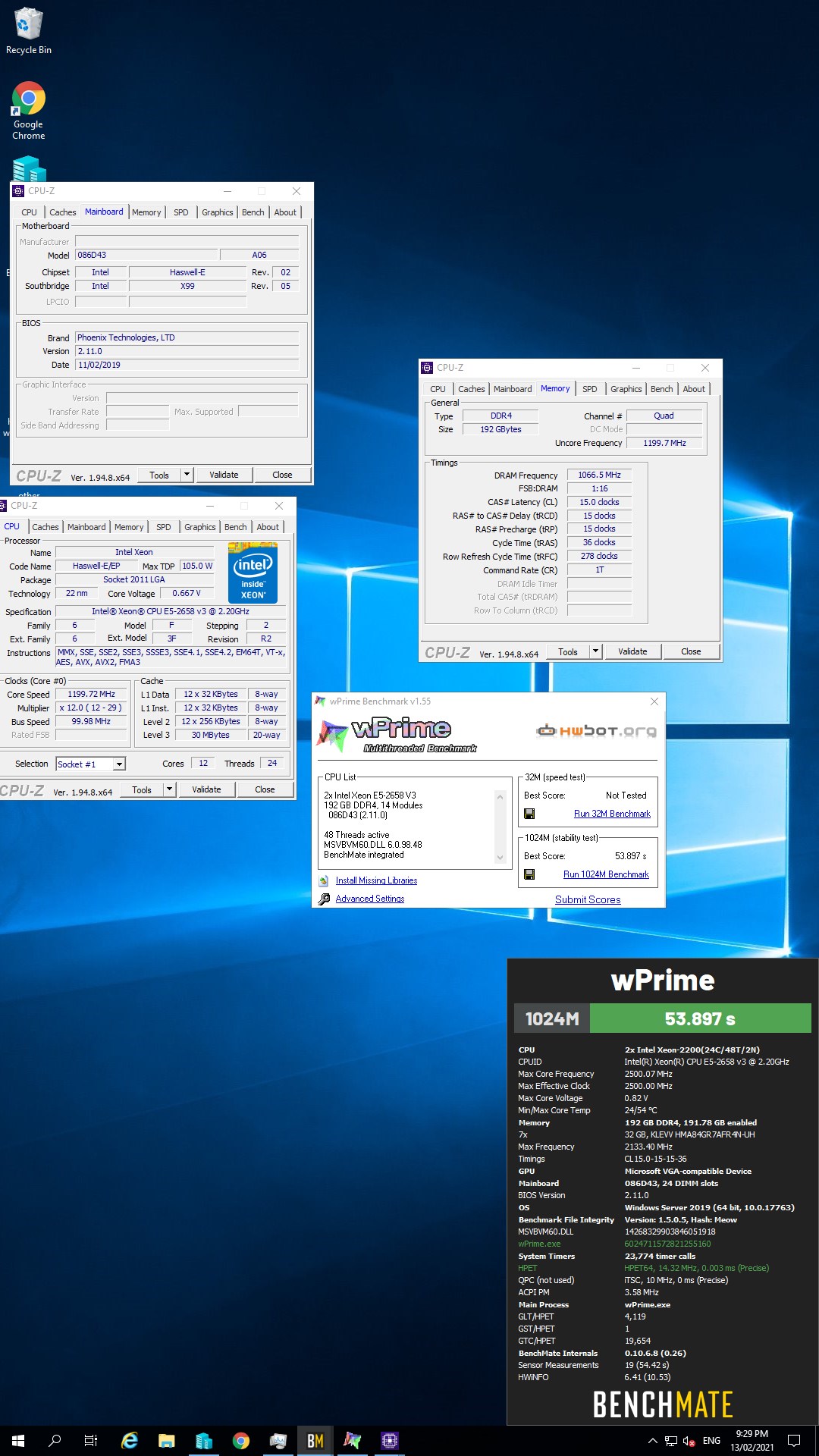This screenshot has height=1456, width=819.
Task: Click Tools button in CPU CPU-Z window
Action: pos(142,789)
